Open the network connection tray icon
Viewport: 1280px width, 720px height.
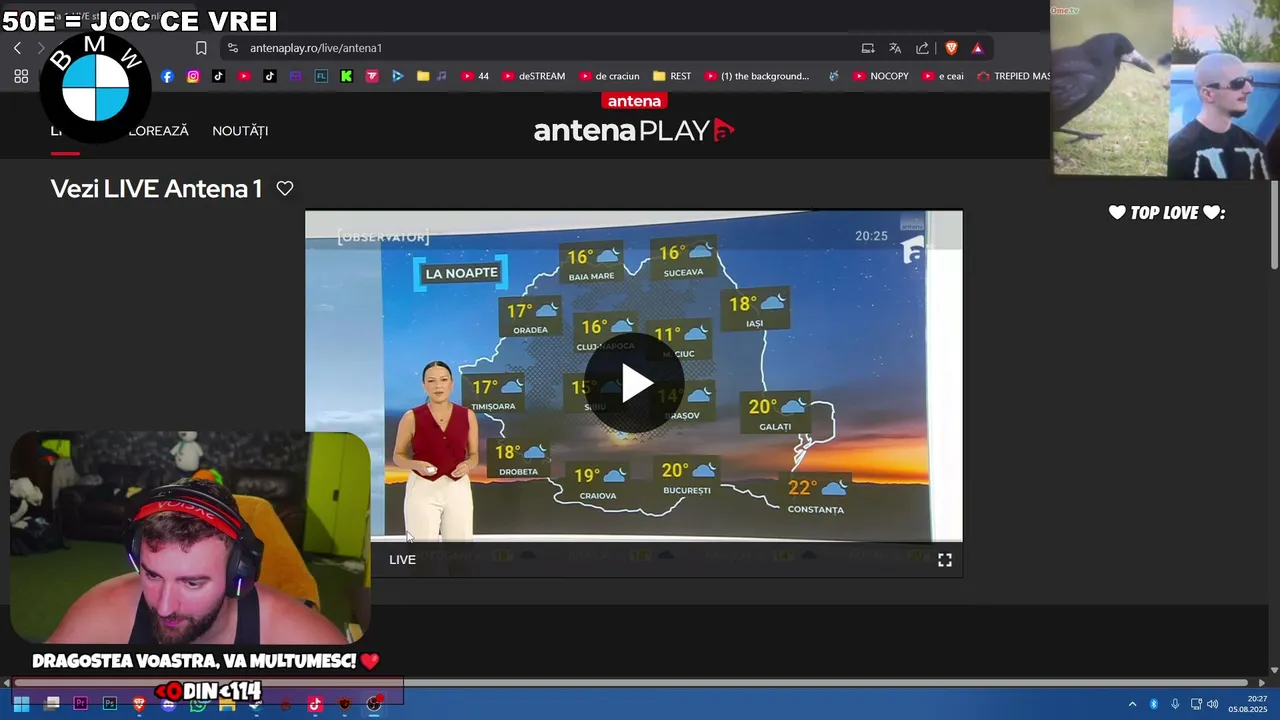pyautogui.click(x=1196, y=705)
